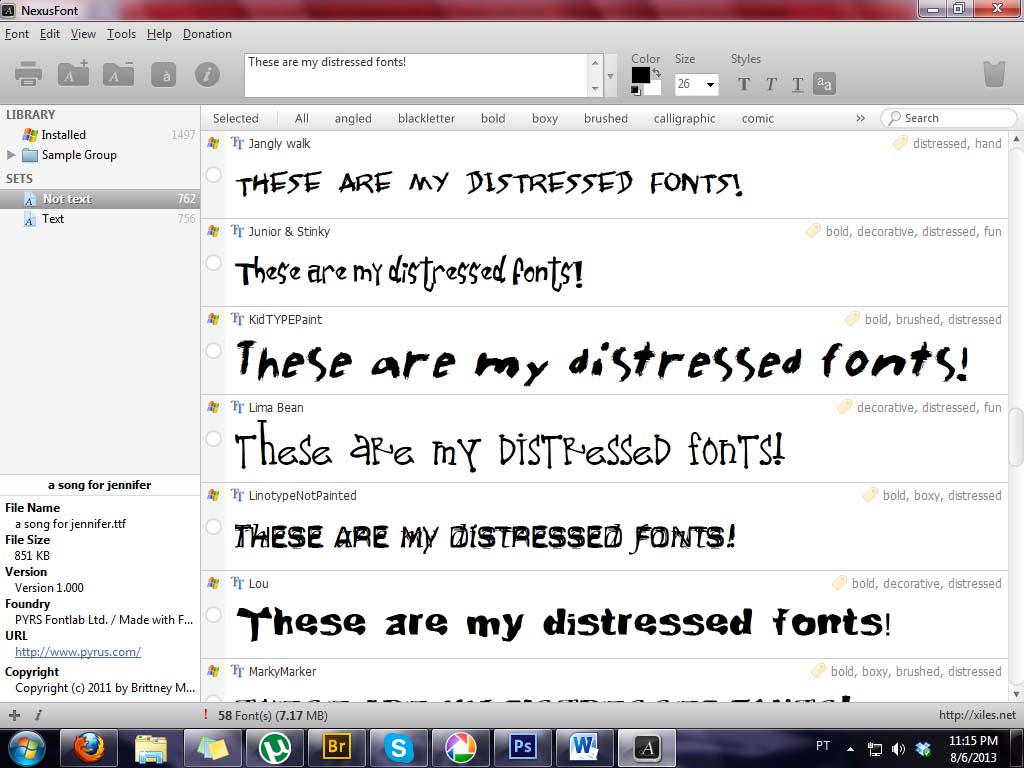1024x768 pixels.
Task: Select the Lima Bean font radio button
Action: (214, 438)
